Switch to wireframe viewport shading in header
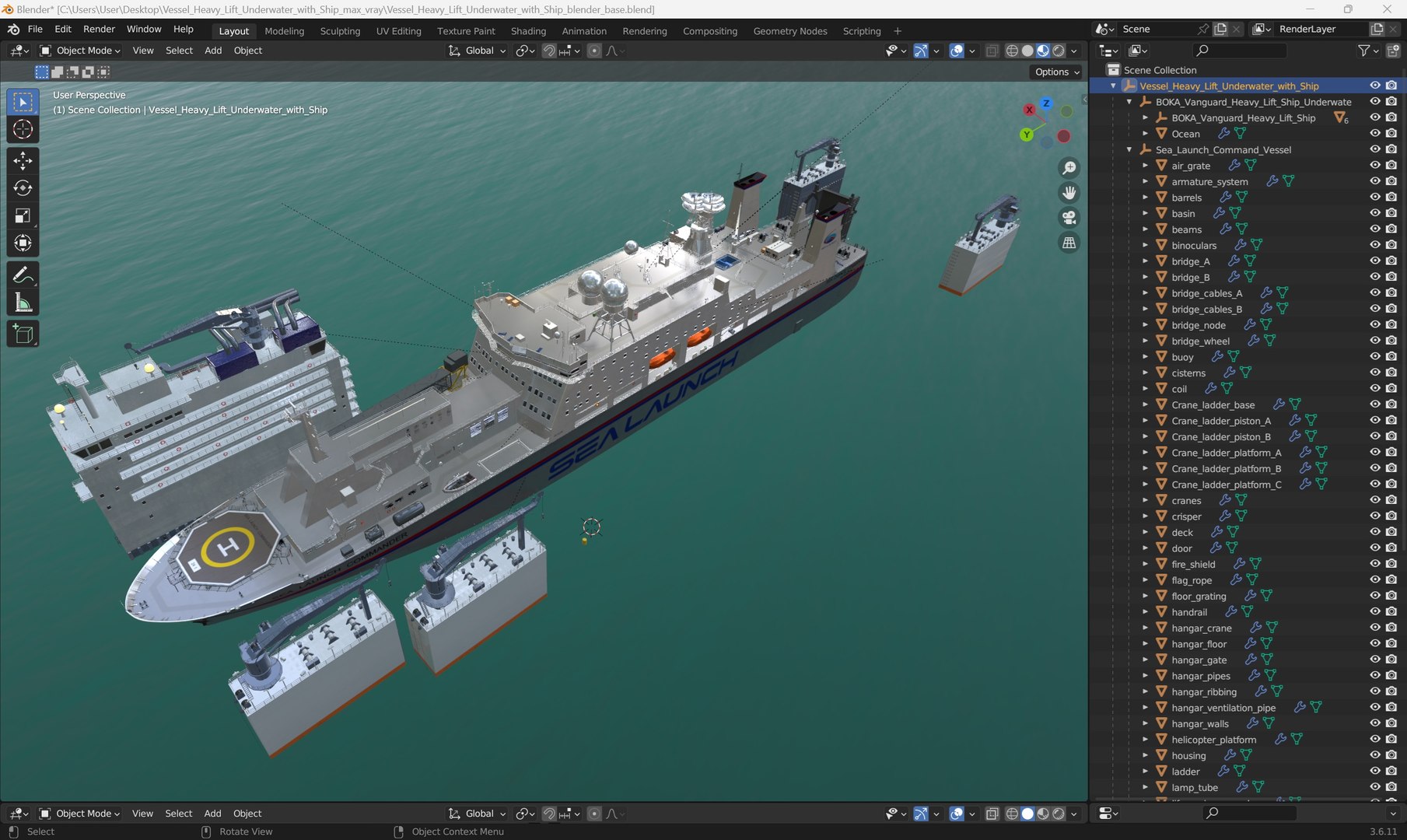 (x=1012, y=51)
